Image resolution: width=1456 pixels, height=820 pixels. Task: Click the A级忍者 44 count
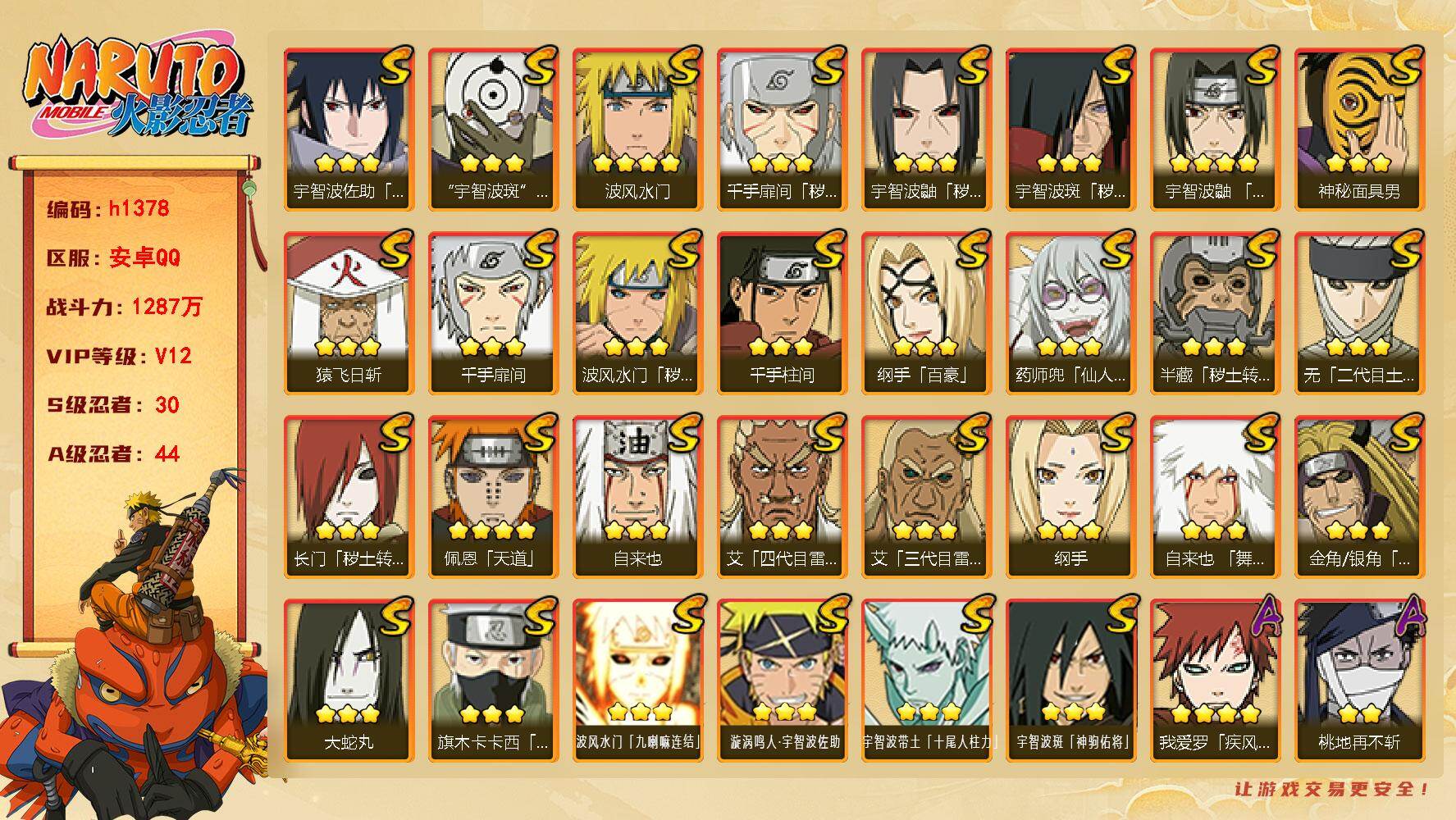point(112,454)
